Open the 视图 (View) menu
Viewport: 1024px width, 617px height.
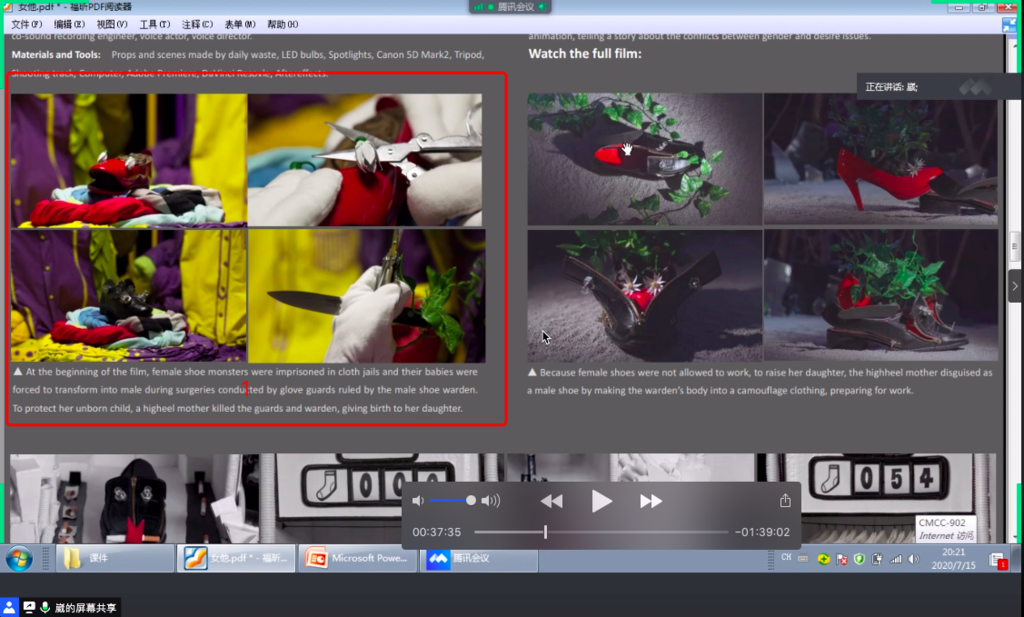coord(112,24)
